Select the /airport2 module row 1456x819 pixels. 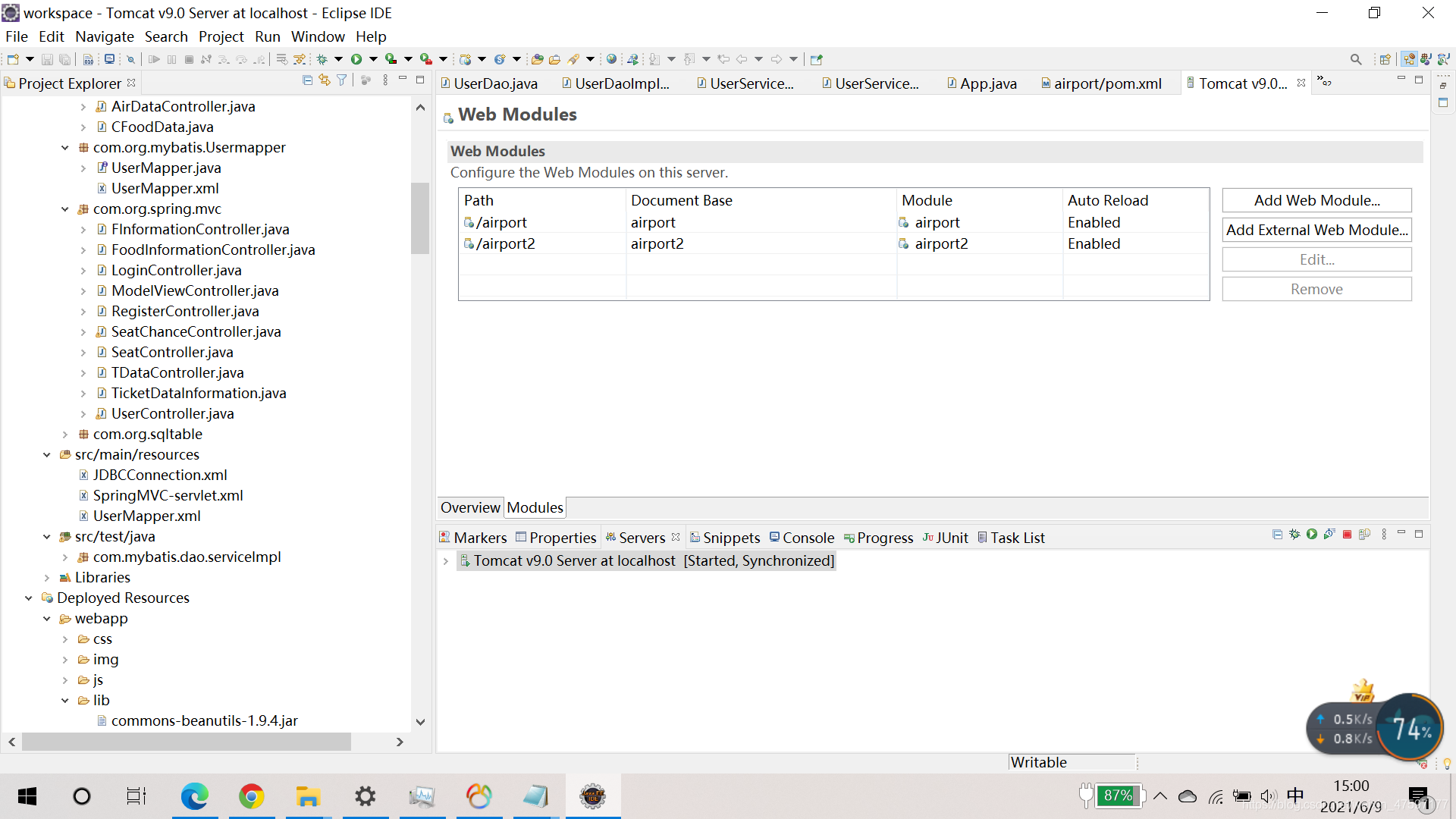[x=506, y=243]
